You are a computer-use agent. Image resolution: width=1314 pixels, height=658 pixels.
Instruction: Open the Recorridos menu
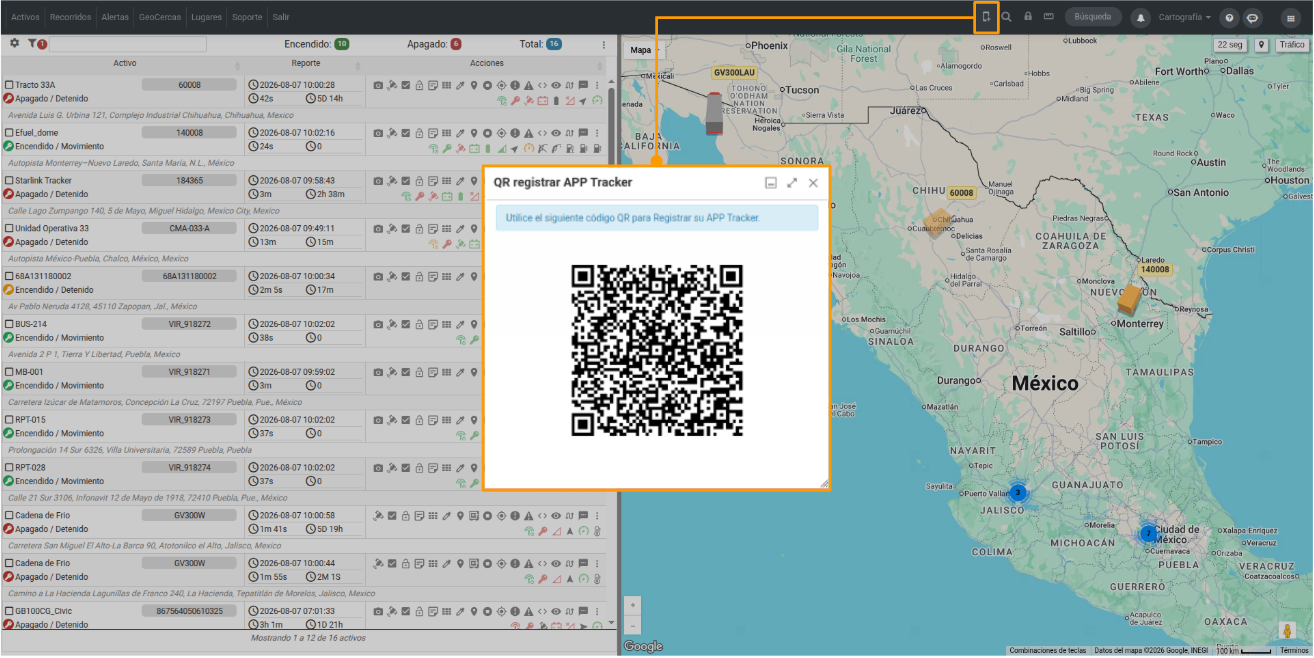point(70,18)
